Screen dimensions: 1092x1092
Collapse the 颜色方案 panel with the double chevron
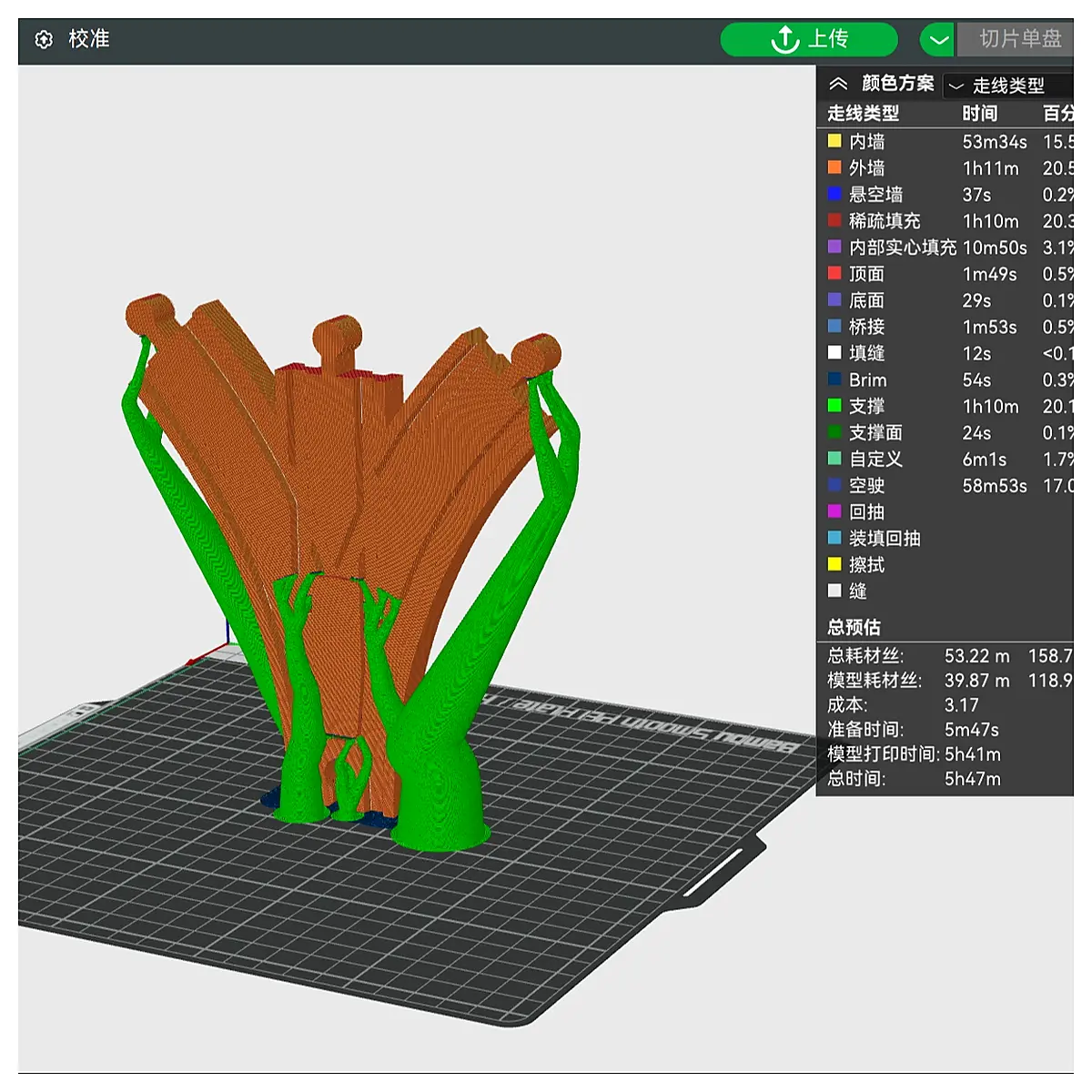(838, 84)
